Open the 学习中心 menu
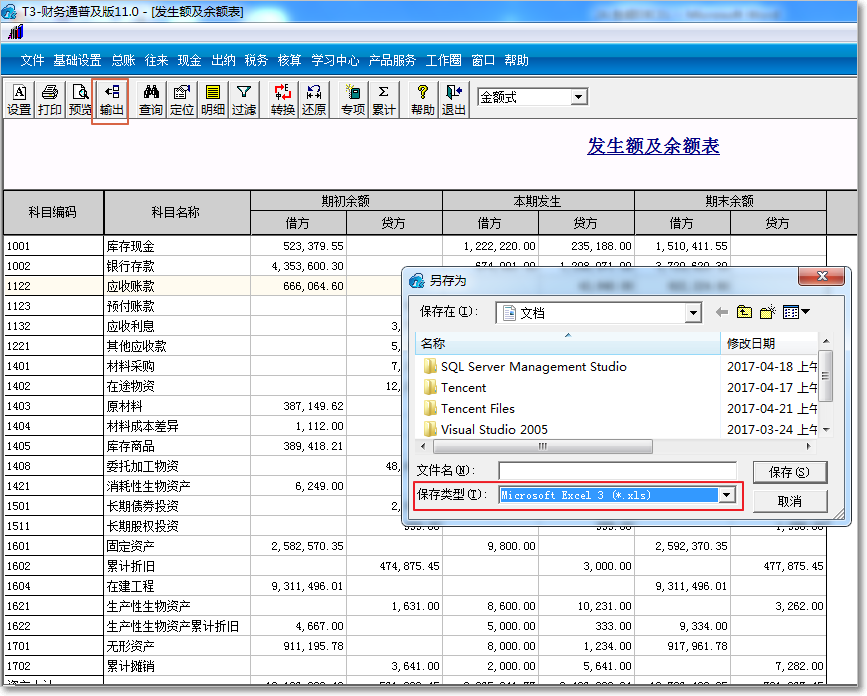 [335, 60]
